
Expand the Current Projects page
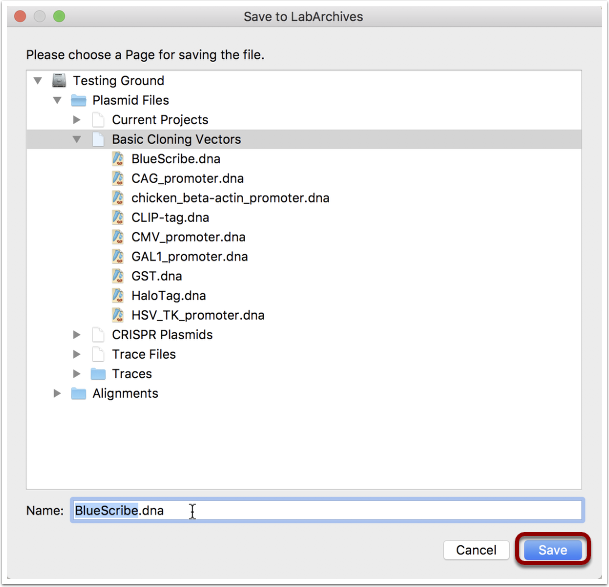(x=77, y=120)
